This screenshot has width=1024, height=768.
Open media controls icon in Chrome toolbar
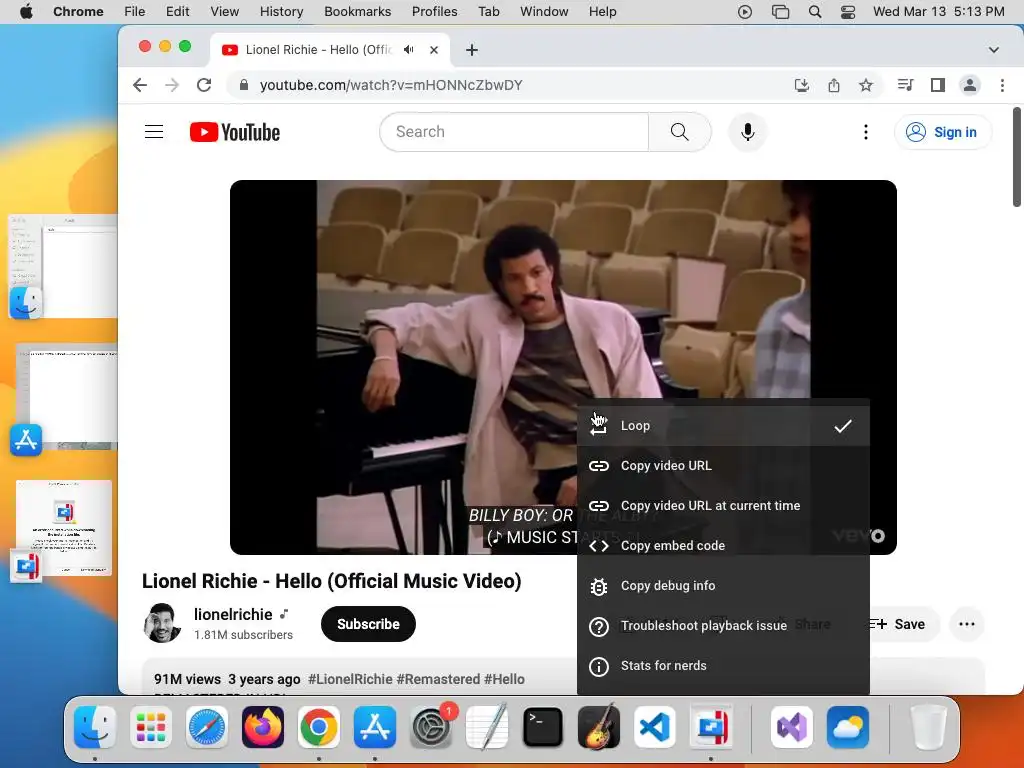[x=905, y=85]
